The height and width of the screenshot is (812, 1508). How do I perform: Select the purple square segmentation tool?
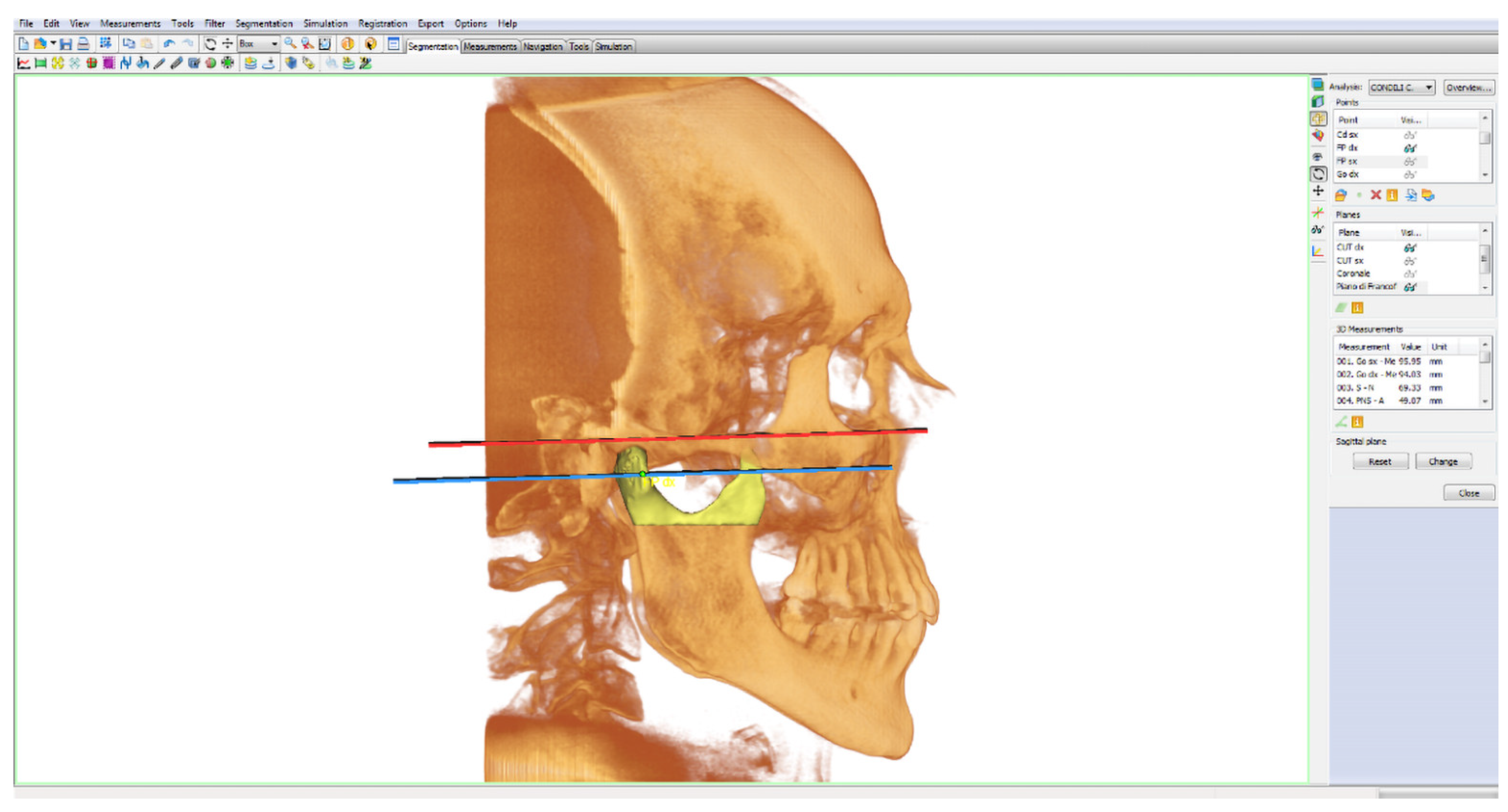pyautogui.click(x=109, y=63)
